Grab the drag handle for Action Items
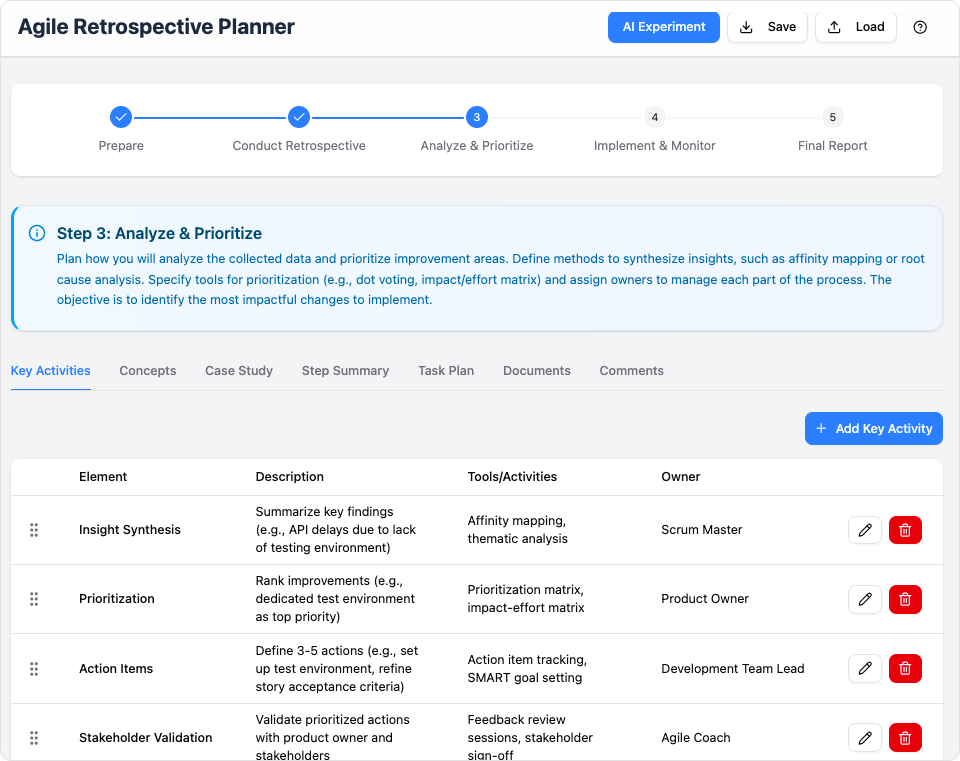Viewport: 960px width, 761px height. tap(34, 669)
